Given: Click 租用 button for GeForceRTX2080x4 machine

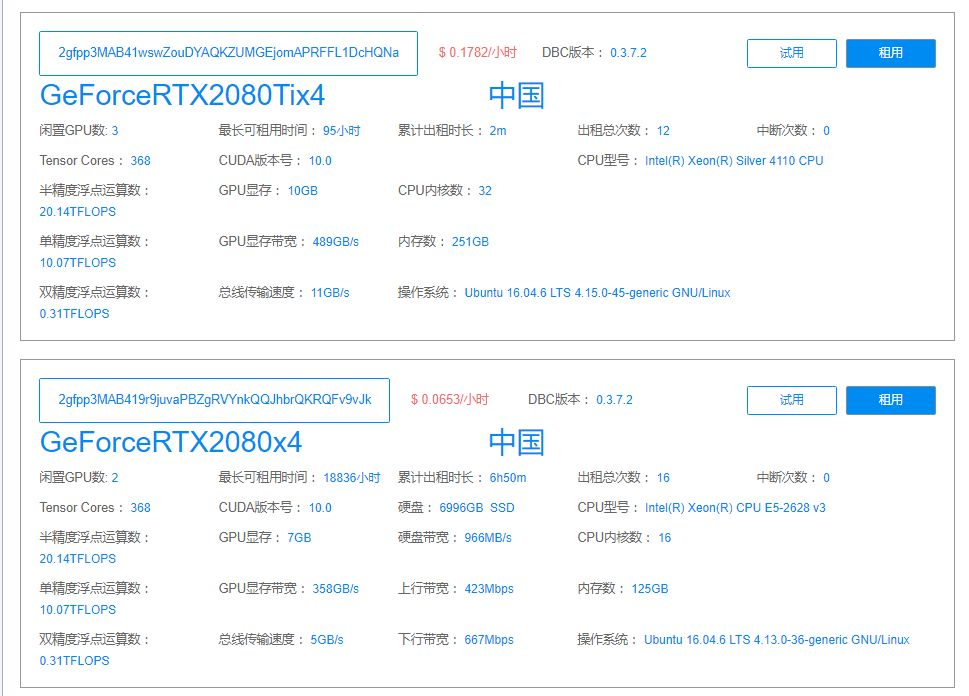Looking at the screenshot, I should click(891, 400).
